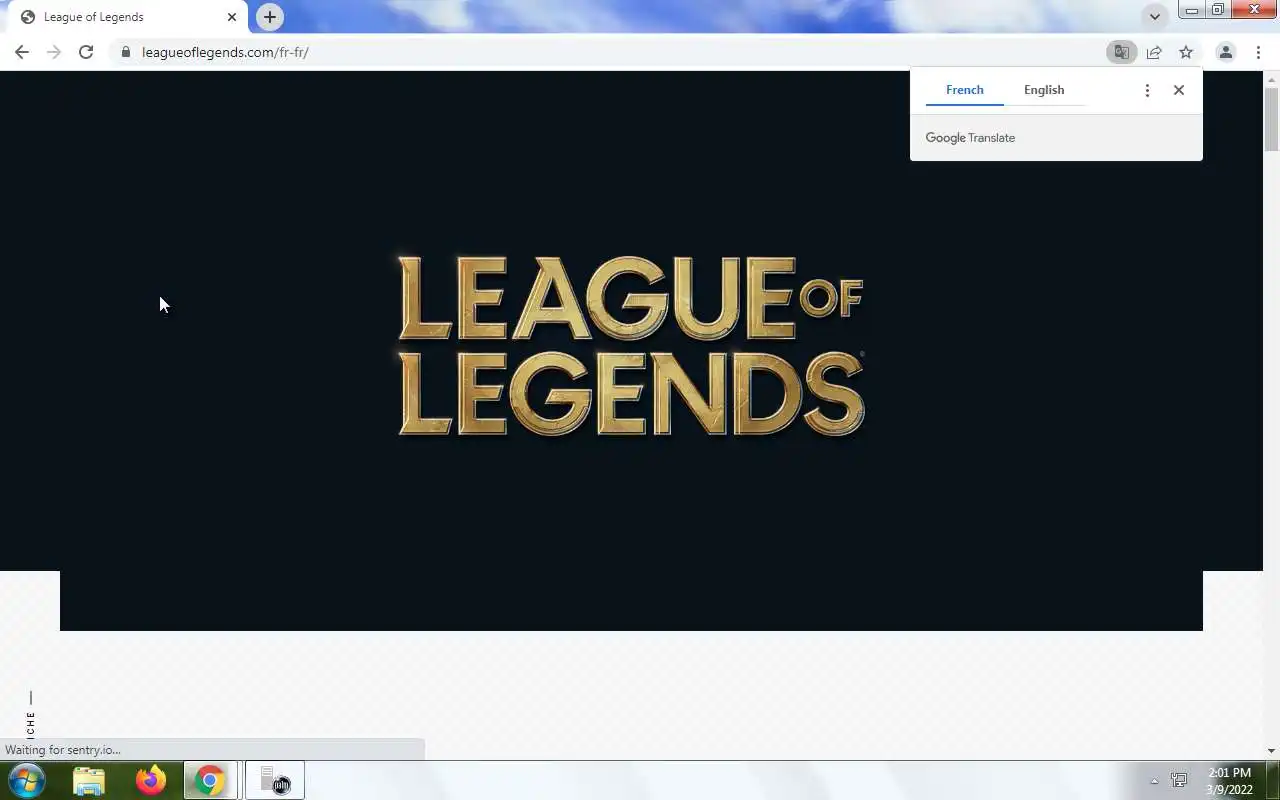Open File Explorer from the taskbar
1280x800 pixels.
click(x=89, y=780)
